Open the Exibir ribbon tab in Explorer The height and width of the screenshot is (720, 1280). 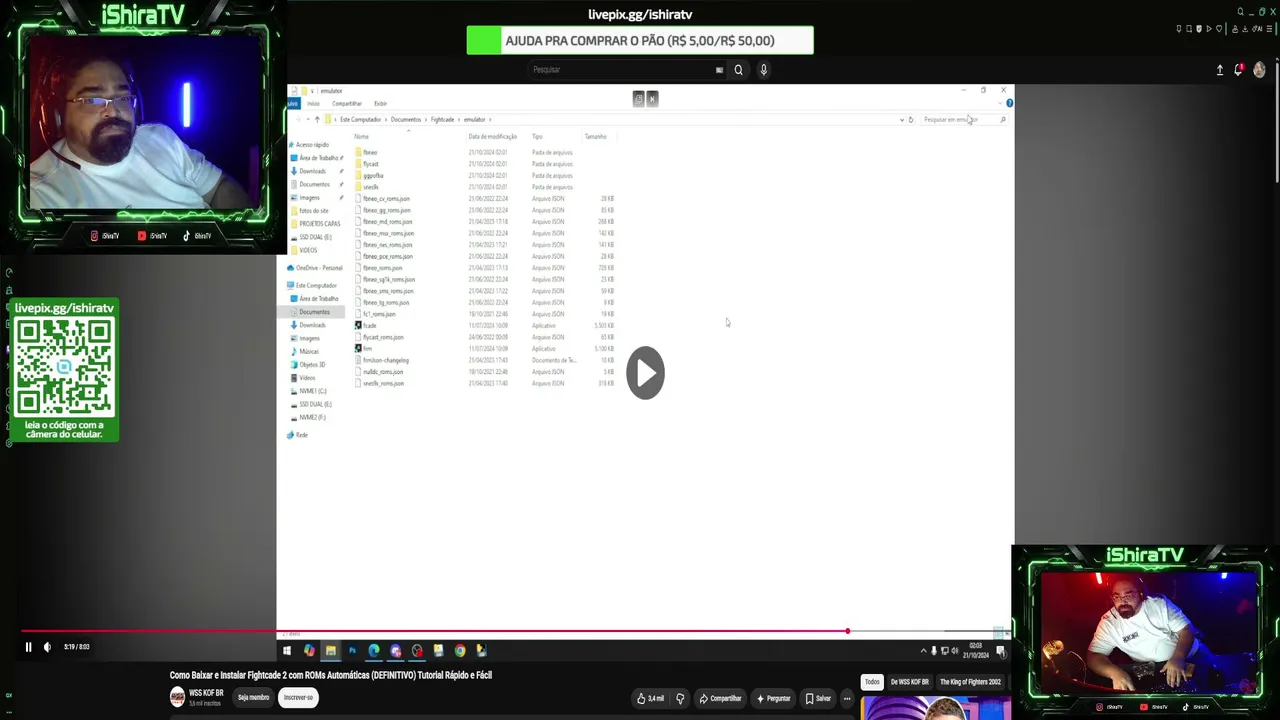[x=380, y=104]
